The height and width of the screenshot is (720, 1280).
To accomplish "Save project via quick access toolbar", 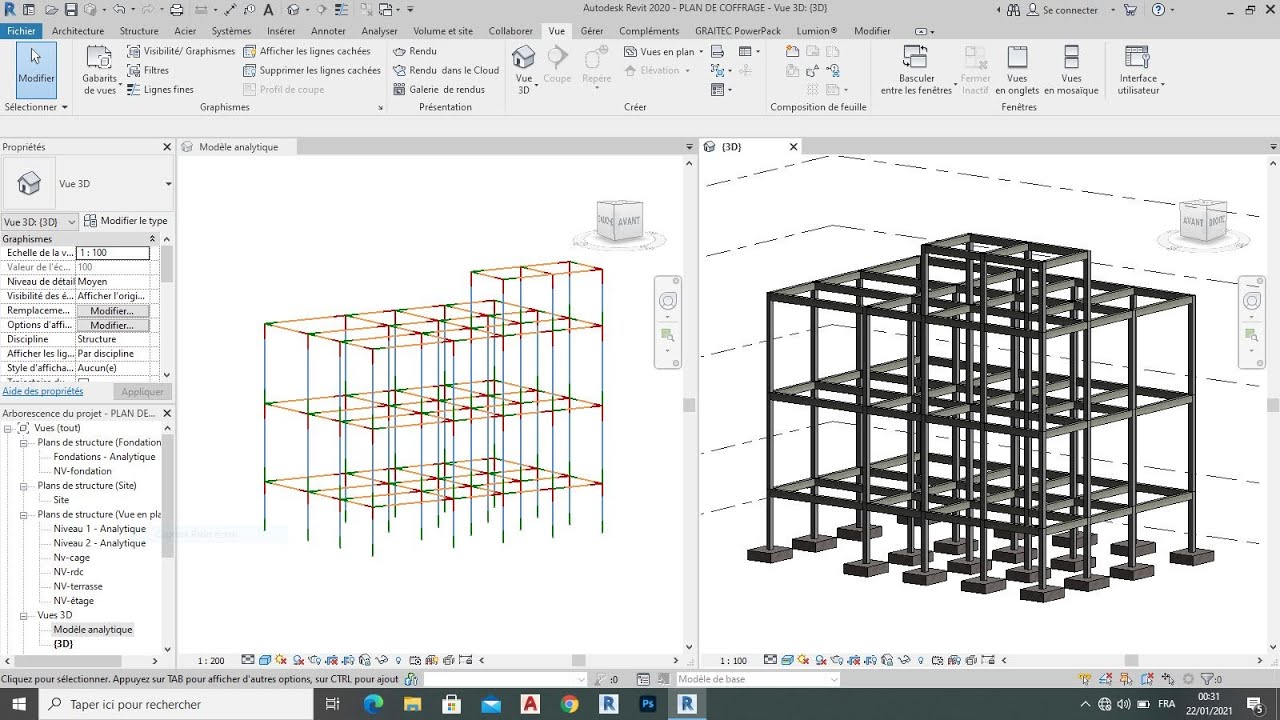I will [x=71, y=10].
